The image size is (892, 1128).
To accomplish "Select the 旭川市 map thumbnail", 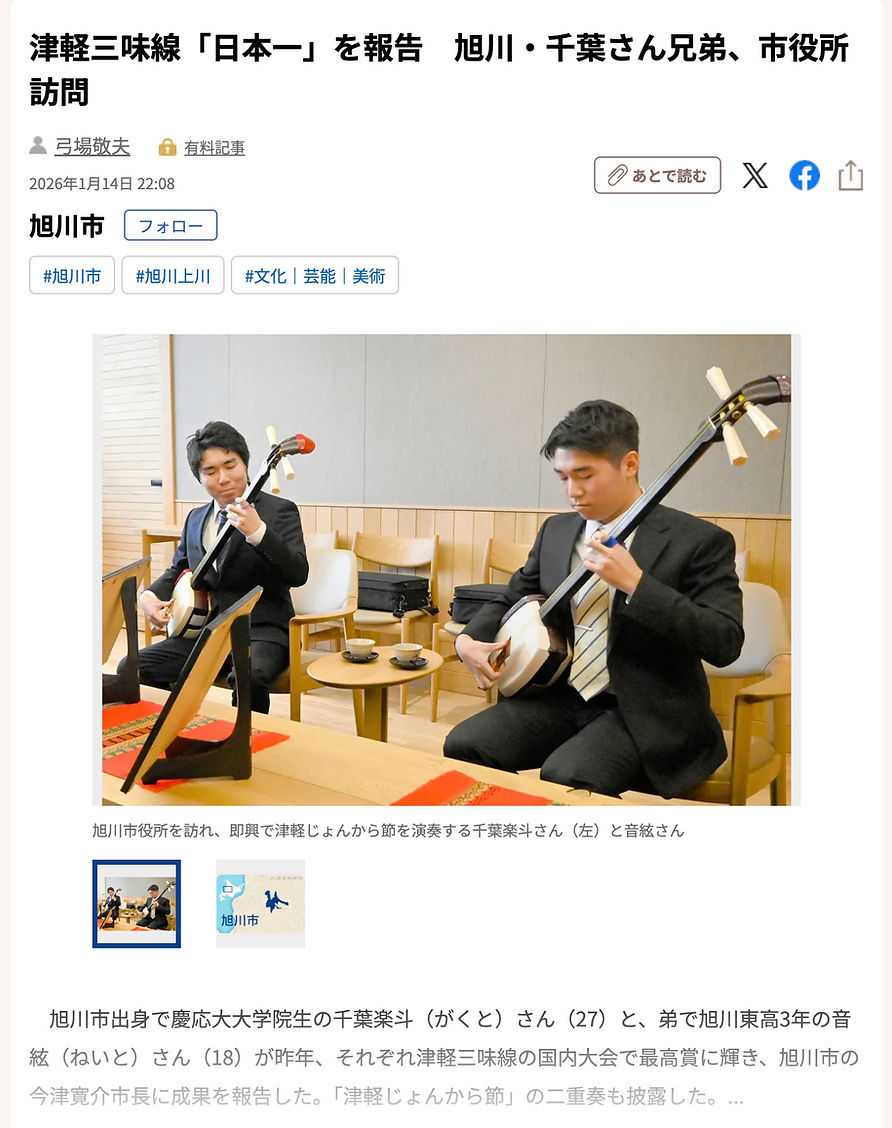I will pos(260,904).
